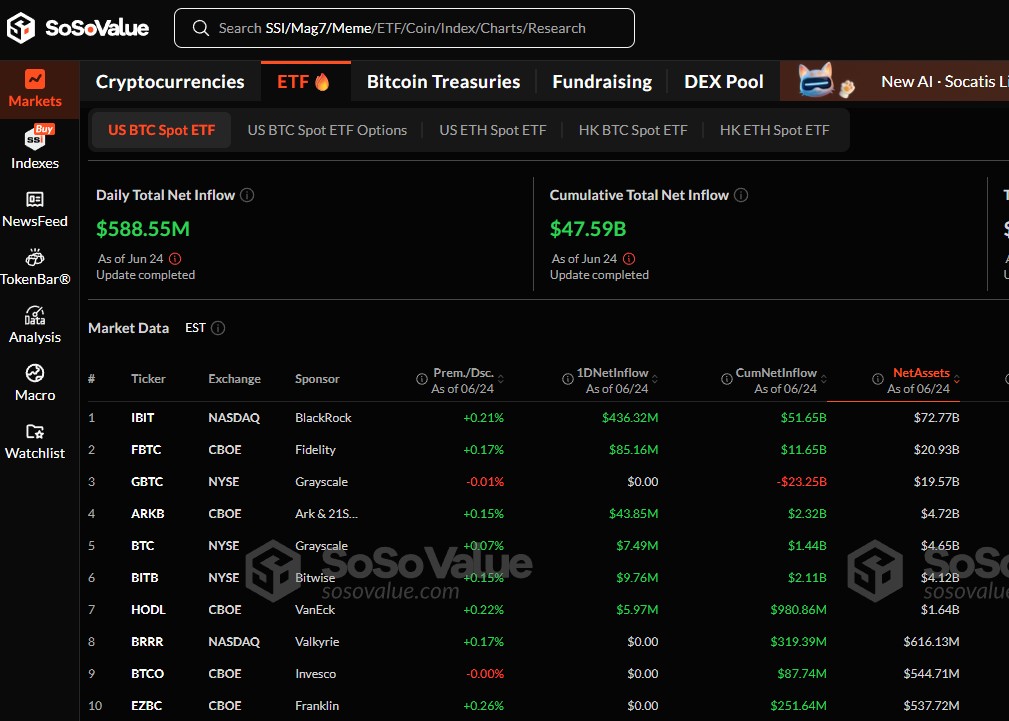1009x721 pixels.
Task: Click the info icon before CumNetInflow header
Action: coord(727,379)
